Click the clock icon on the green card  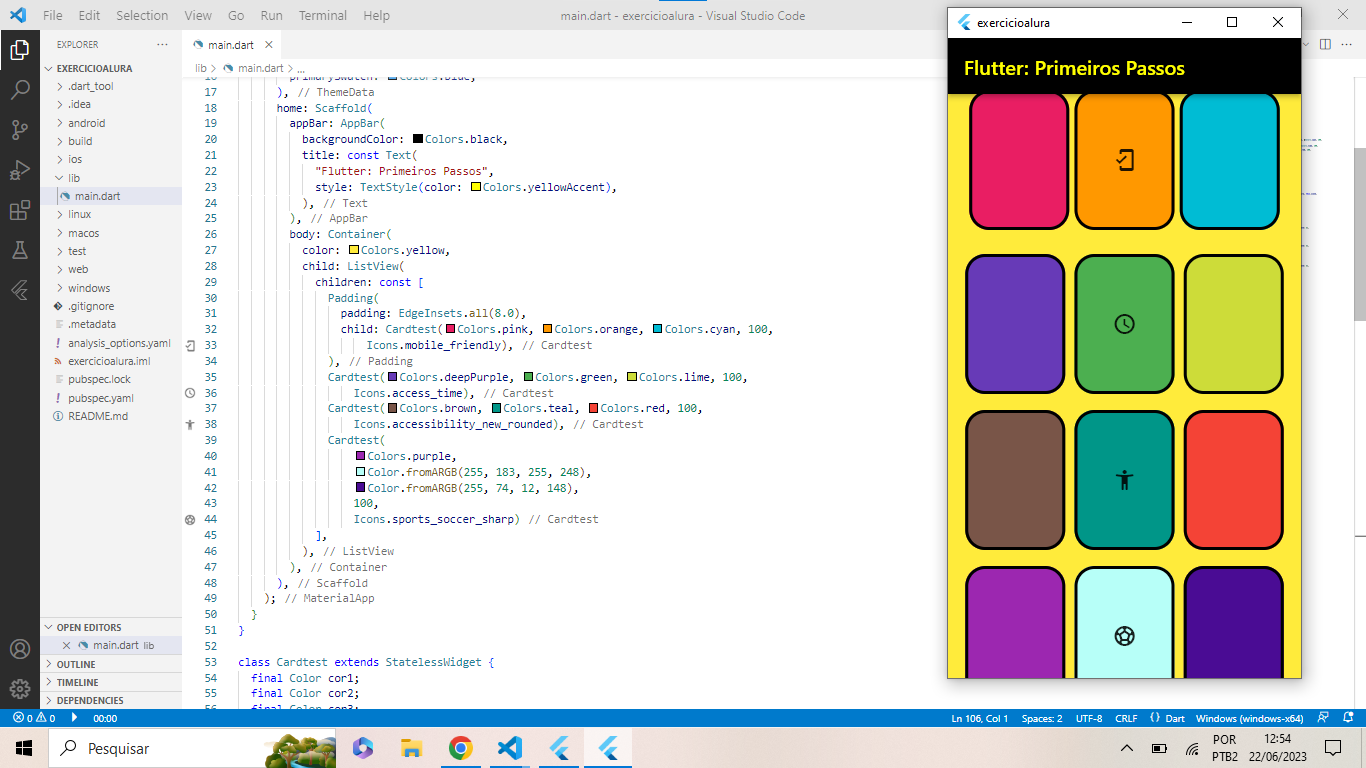point(1125,324)
